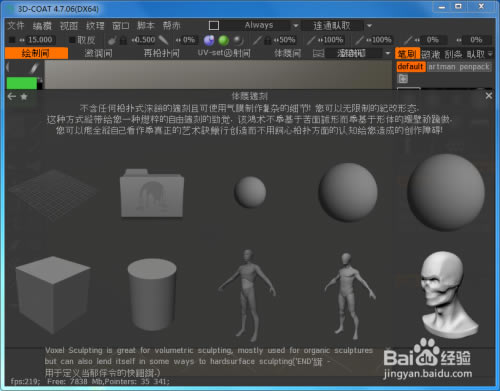Screen dimensions: 500x391
Task: Open the fourth brush panel tab
Action: pyautogui.click(x=476, y=54)
